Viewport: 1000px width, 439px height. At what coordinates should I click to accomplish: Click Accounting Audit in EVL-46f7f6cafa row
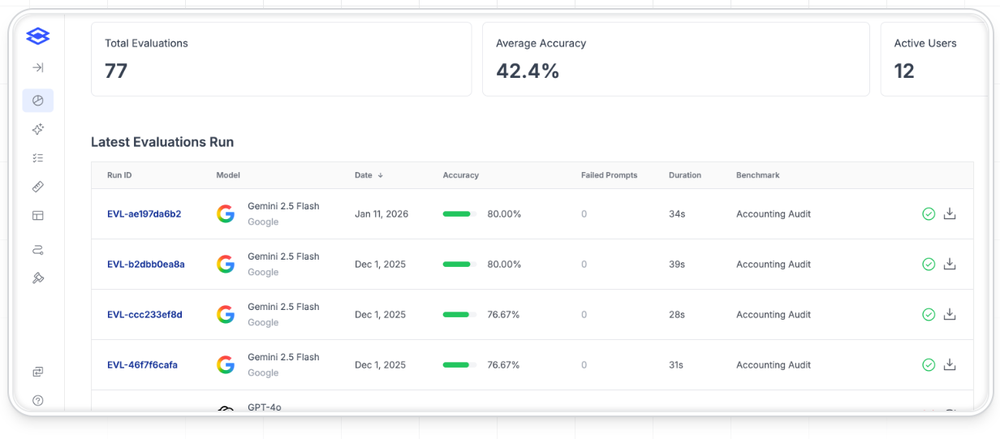tap(774, 365)
